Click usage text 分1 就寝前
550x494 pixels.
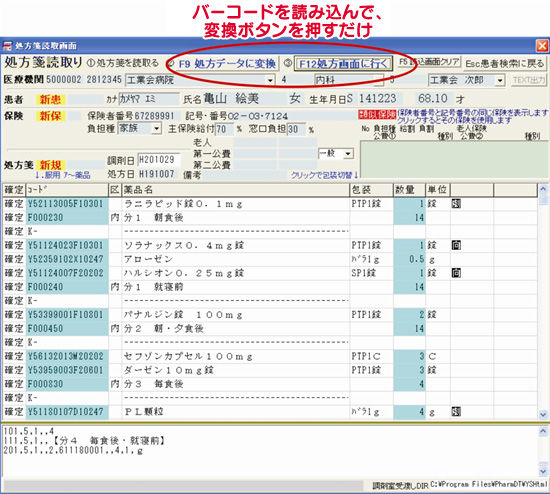click(x=154, y=287)
